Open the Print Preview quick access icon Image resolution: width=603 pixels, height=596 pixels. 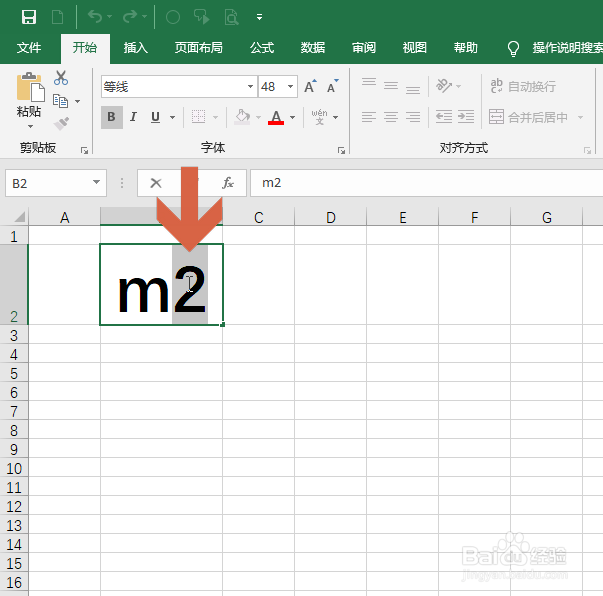[x=232, y=17]
